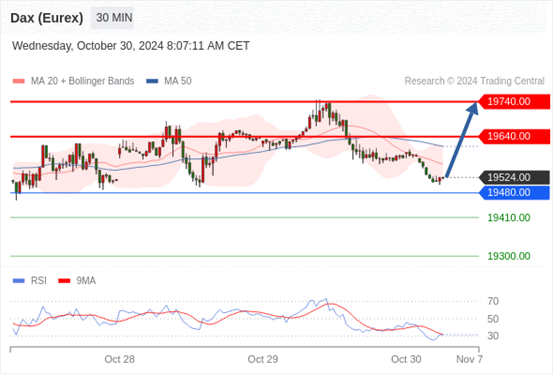Click the MA 50 blue legend swatch
553x375 pixels.
click(x=152, y=81)
